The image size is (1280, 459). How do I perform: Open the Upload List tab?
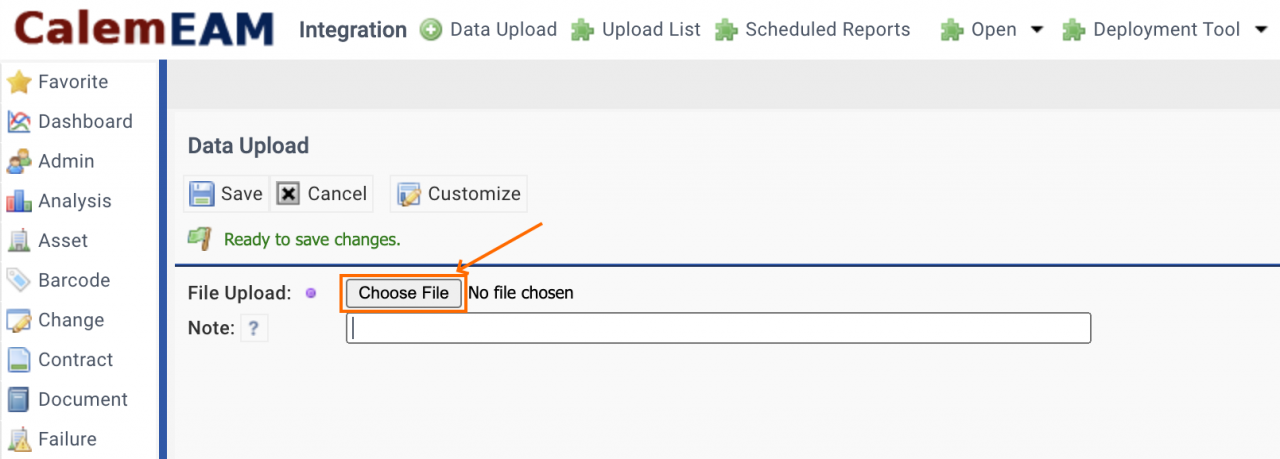[636, 30]
